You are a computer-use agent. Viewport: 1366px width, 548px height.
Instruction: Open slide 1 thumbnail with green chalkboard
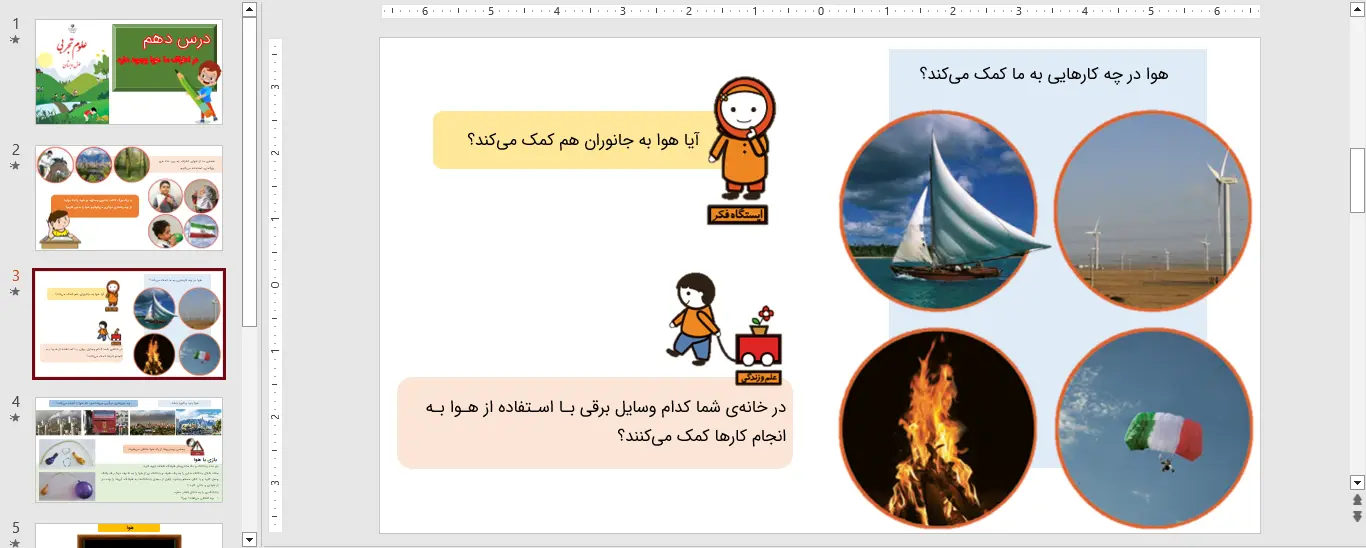[129, 71]
